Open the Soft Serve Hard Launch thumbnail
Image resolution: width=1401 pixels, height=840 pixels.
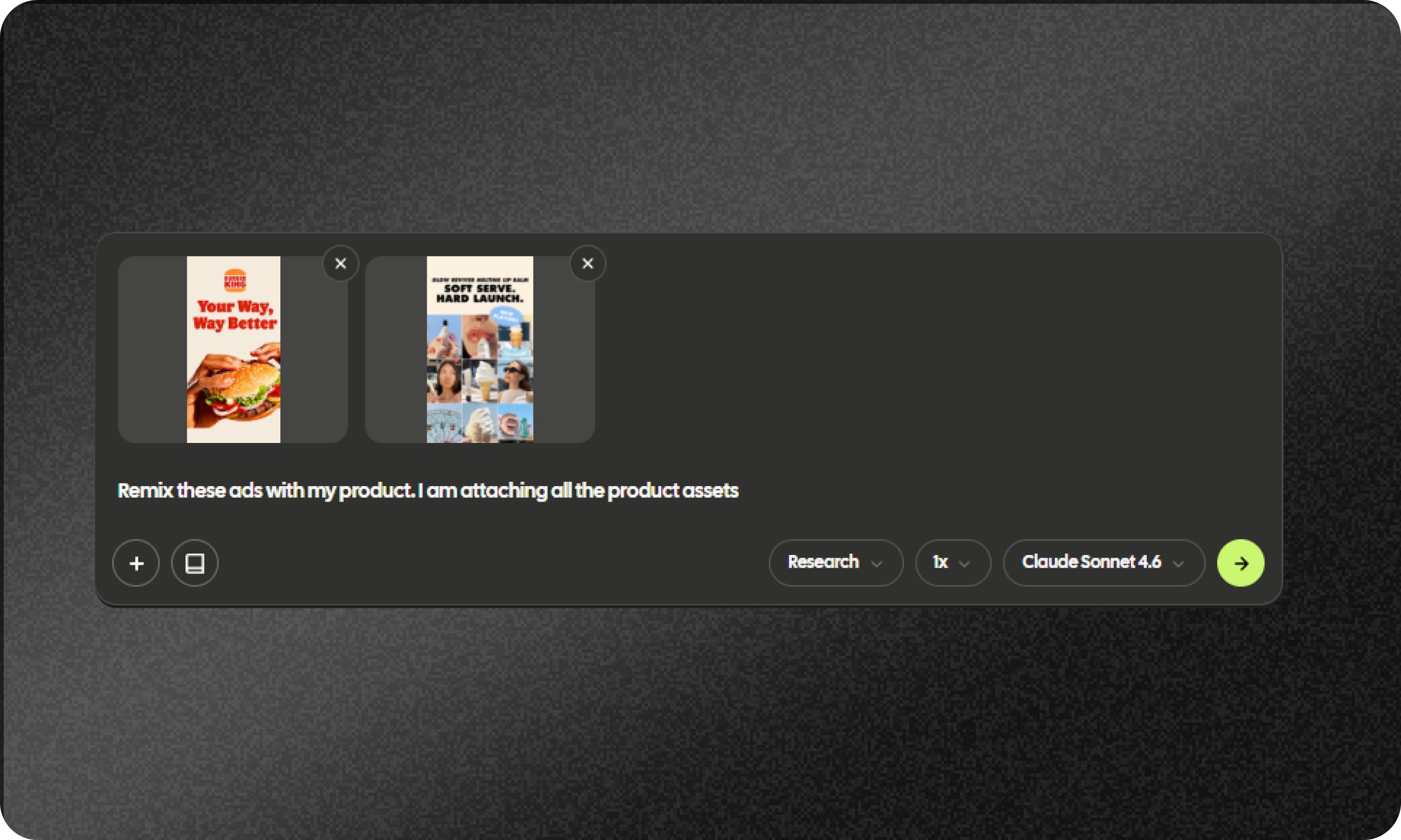point(480,349)
